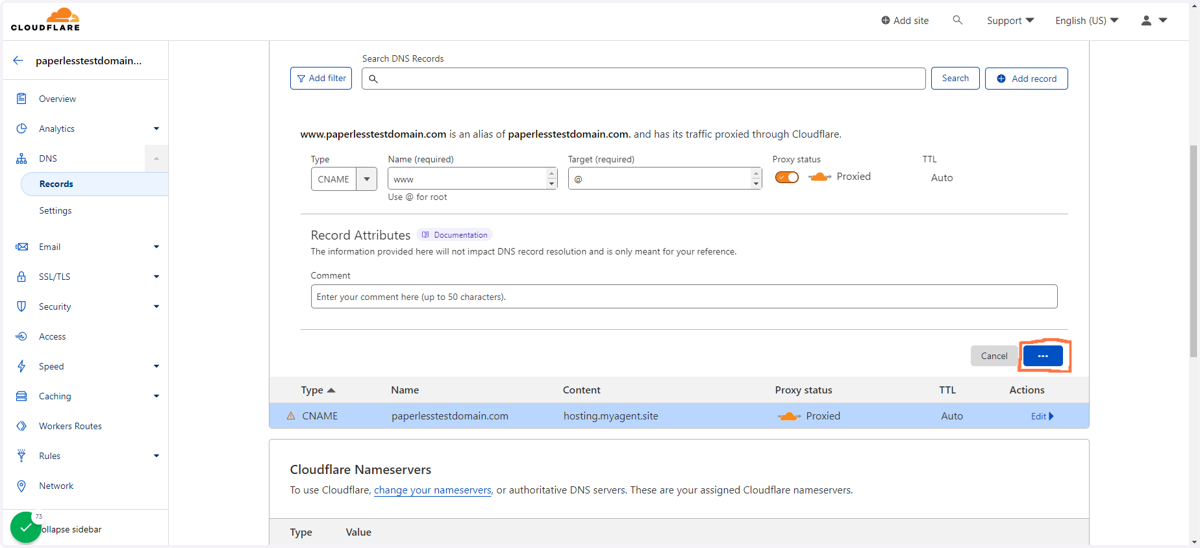This screenshot has width=1200, height=548.
Task: Collapse the DNS sidebar section
Action: coord(156,159)
